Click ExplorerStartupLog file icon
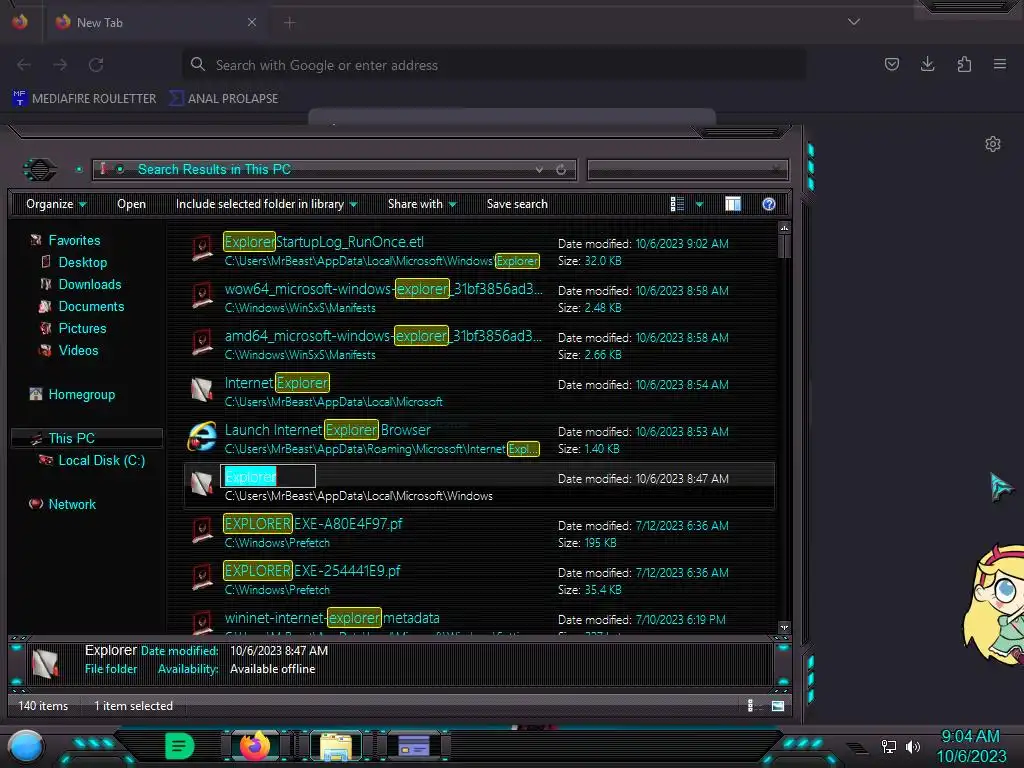 coord(202,249)
